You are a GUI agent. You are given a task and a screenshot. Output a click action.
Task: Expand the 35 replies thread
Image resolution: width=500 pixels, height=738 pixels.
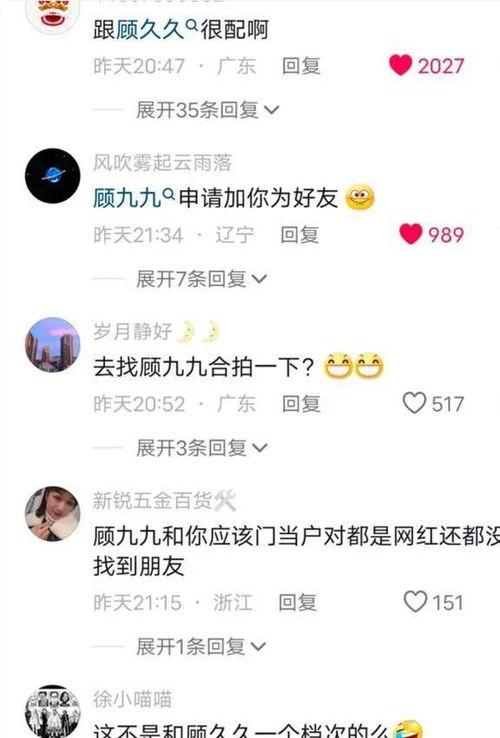208,110
